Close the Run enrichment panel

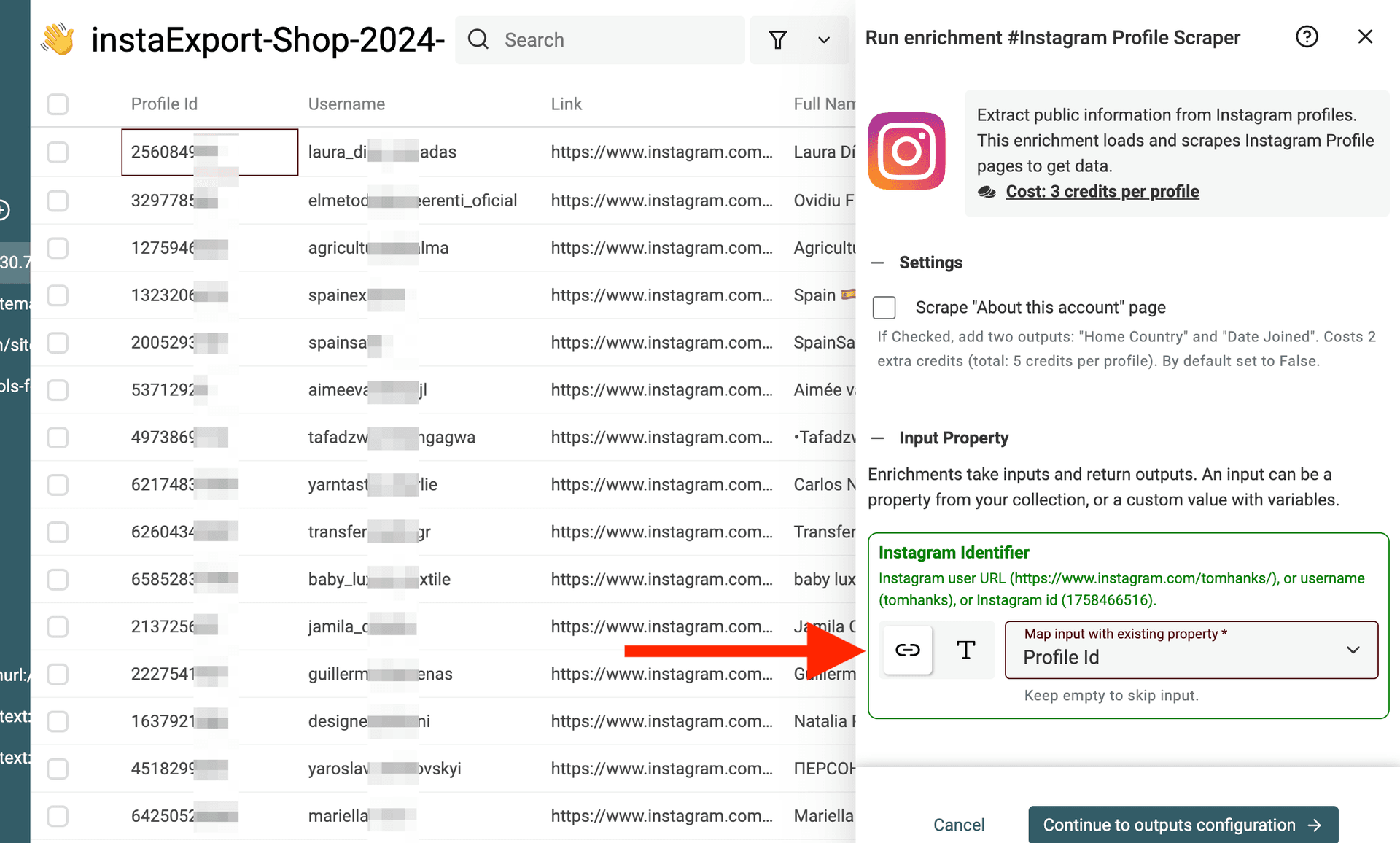click(x=1365, y=36)
